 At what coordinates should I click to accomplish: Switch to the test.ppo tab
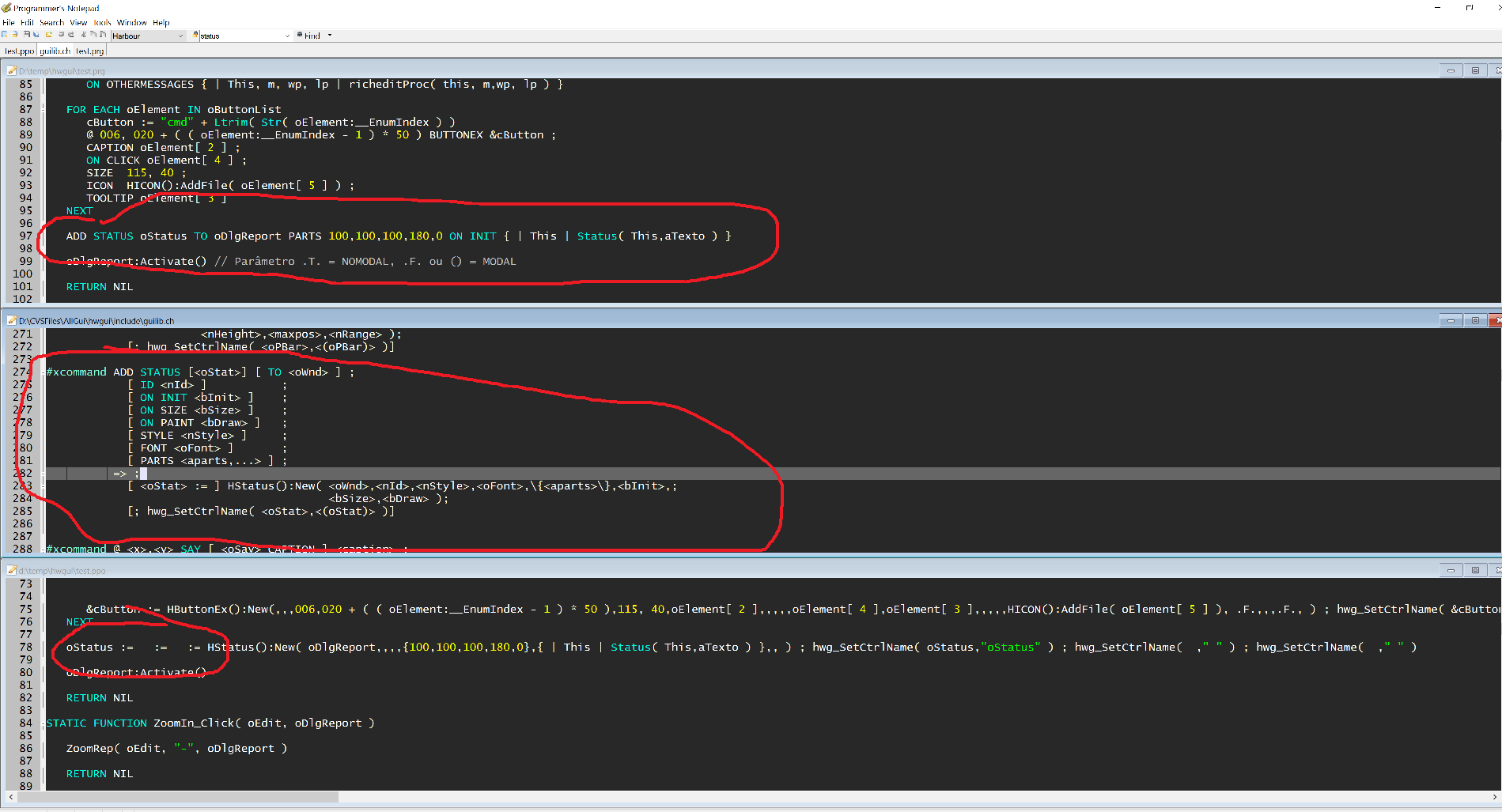click(19, 51)
